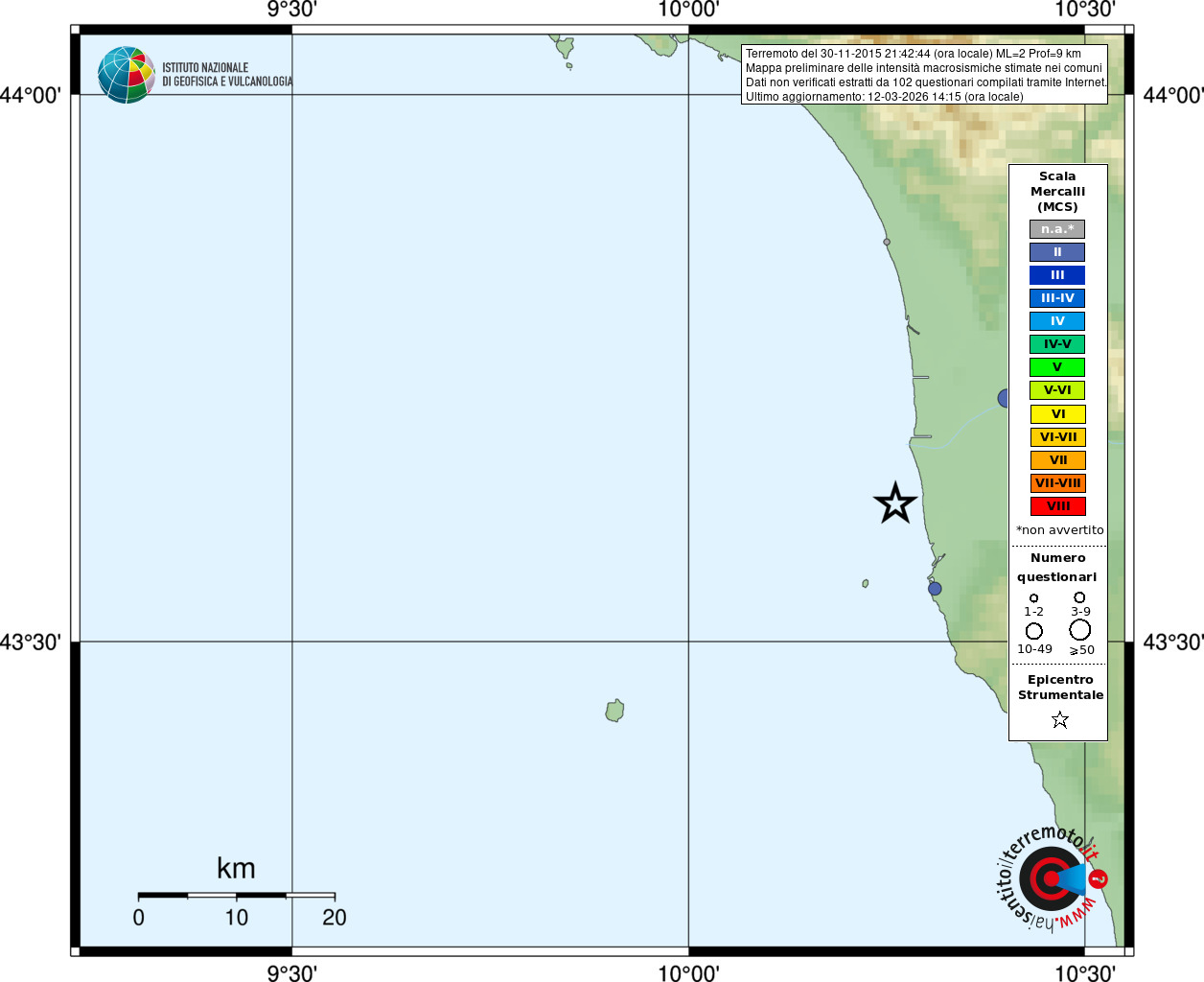Click the 'Mappa preliminare delle intensità' line
1204x982 pixels.
pyautogui.click(x=924, y=68)
